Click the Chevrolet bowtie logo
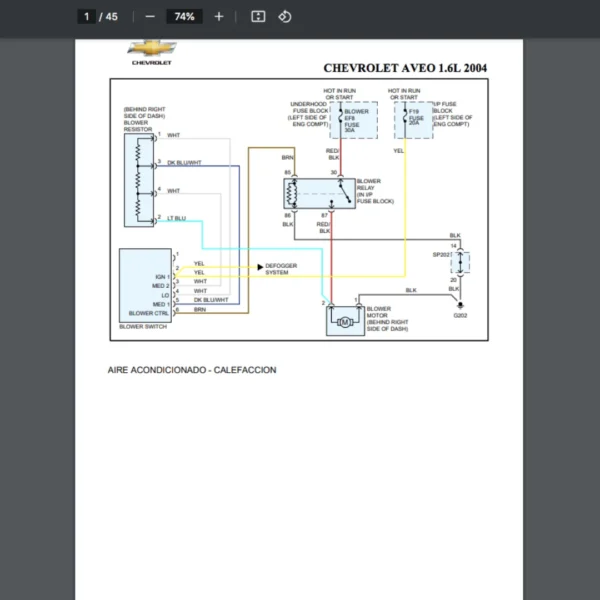Viewport: 600px width, 600px height. (152, 48)
